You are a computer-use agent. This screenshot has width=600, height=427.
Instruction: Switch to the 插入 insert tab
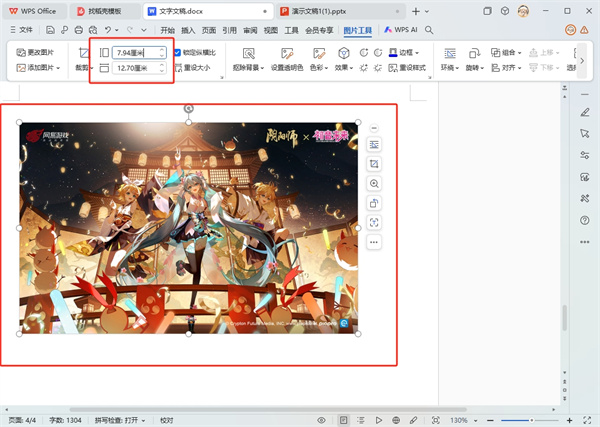point(188,30)
